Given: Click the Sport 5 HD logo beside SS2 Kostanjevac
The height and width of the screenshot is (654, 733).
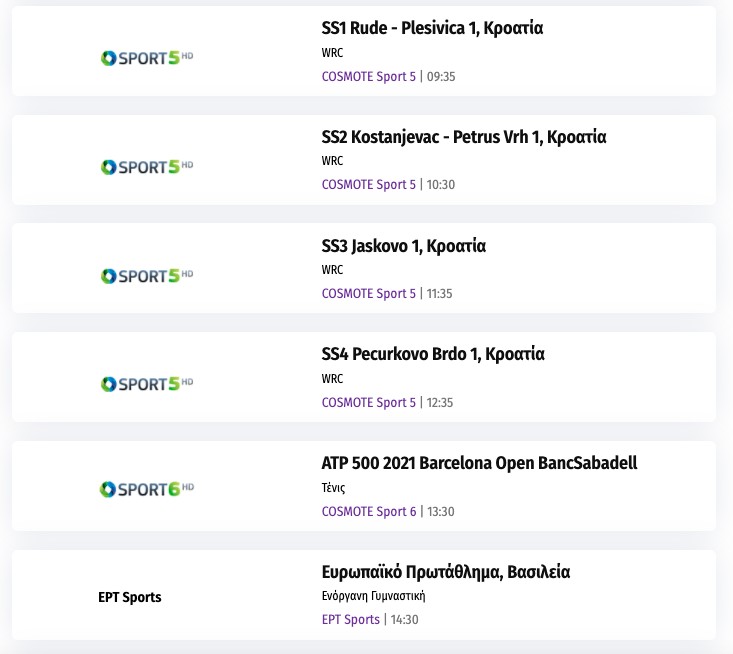Looking at the screenshot, I should [x=146, y=167].
